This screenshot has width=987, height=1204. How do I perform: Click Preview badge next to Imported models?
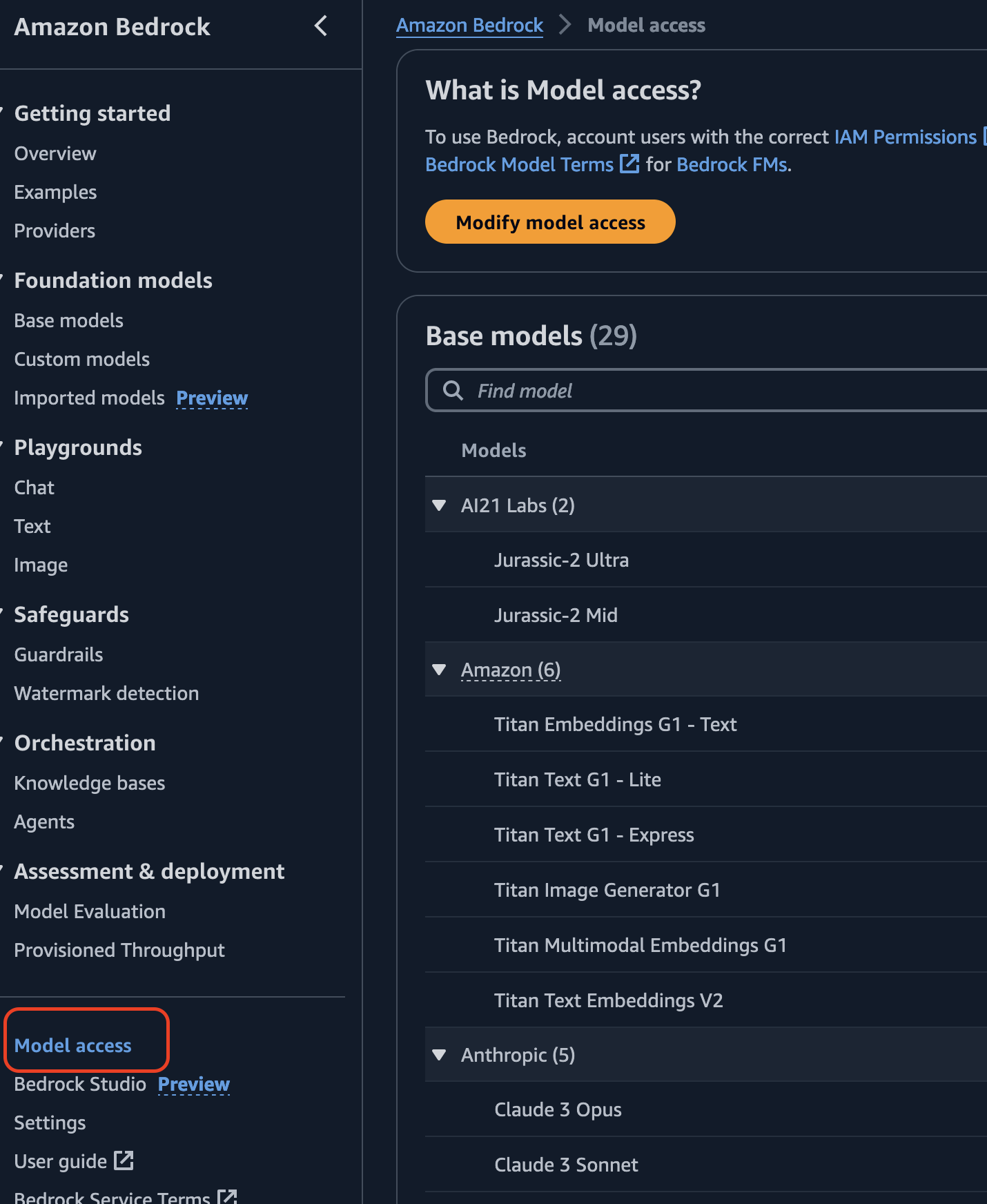tap(212, 398)
